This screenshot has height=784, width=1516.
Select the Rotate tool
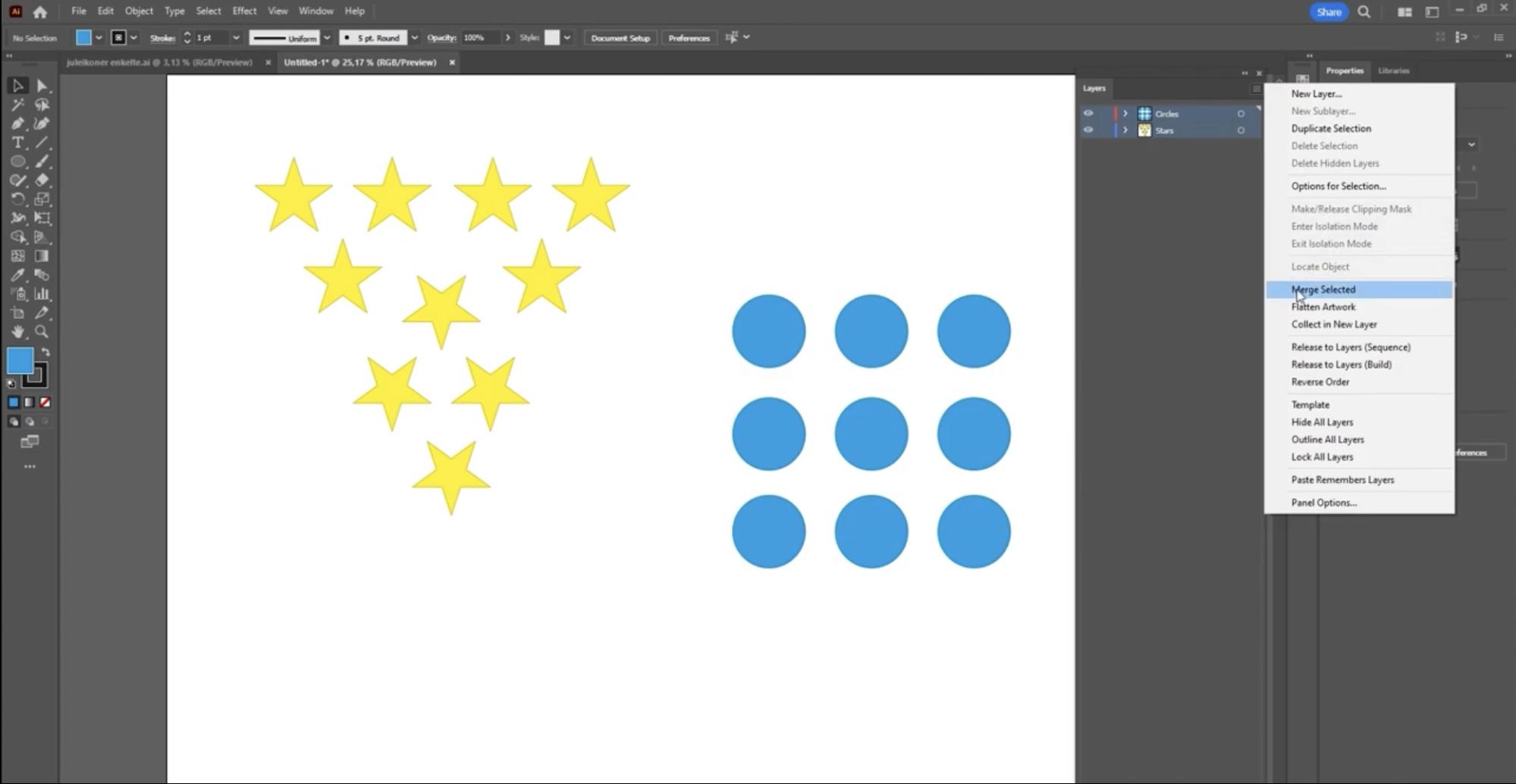(17, 199)
